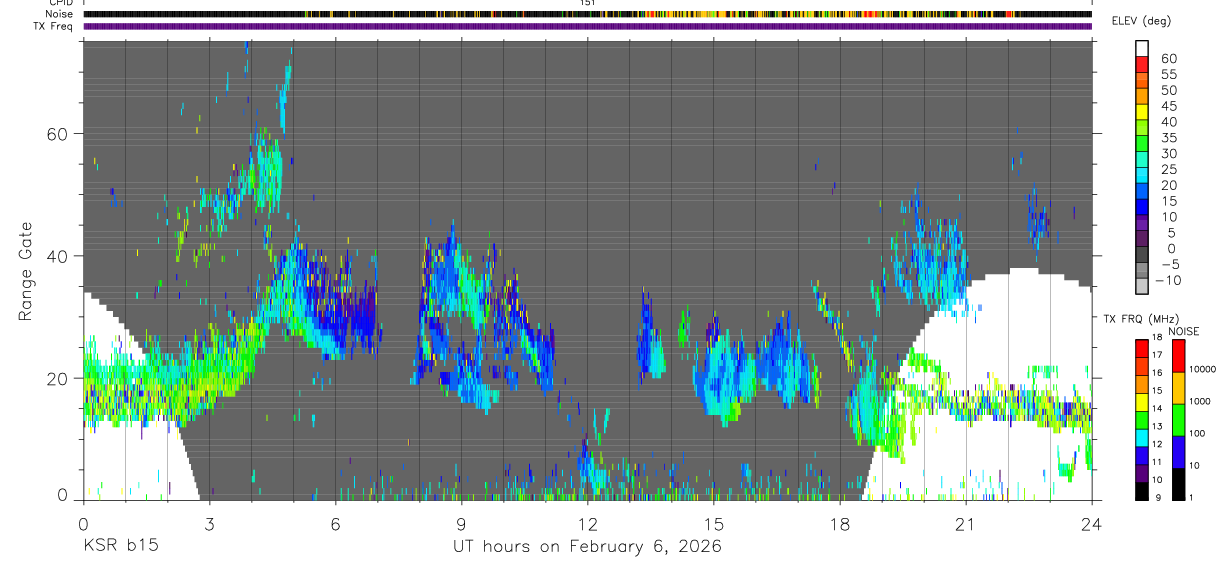Click the 40 tick on Range Gate axis
Image resolution: width=1228 pixels, height=567 pixels.
(58, 256)
